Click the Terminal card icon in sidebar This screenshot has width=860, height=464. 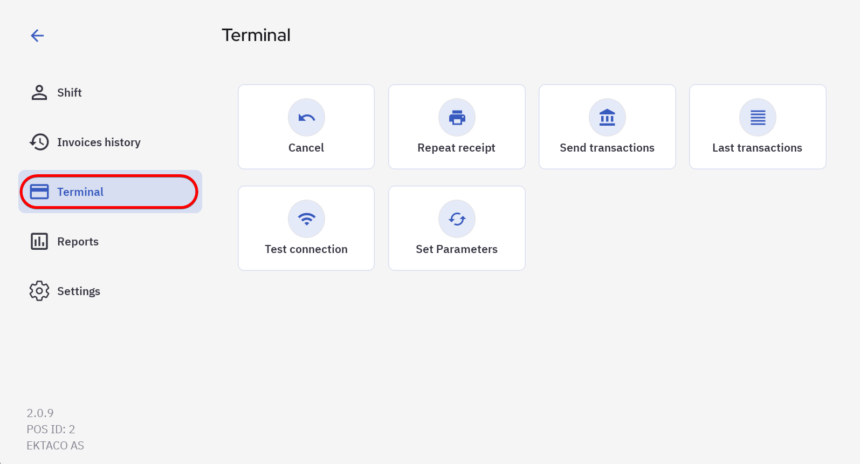tap(39, 192)
